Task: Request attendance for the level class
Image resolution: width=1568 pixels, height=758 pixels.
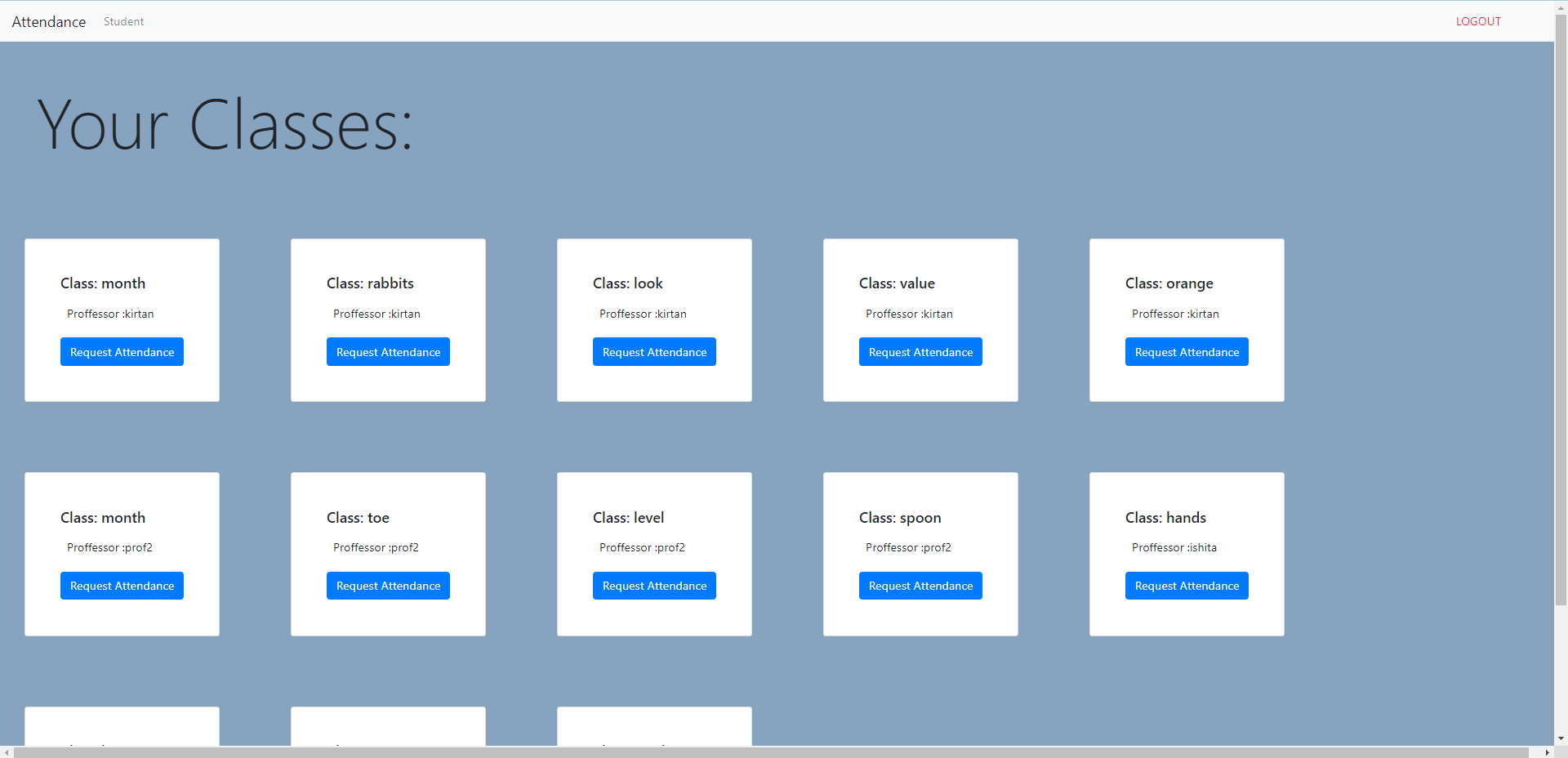Action: [653, 585]
